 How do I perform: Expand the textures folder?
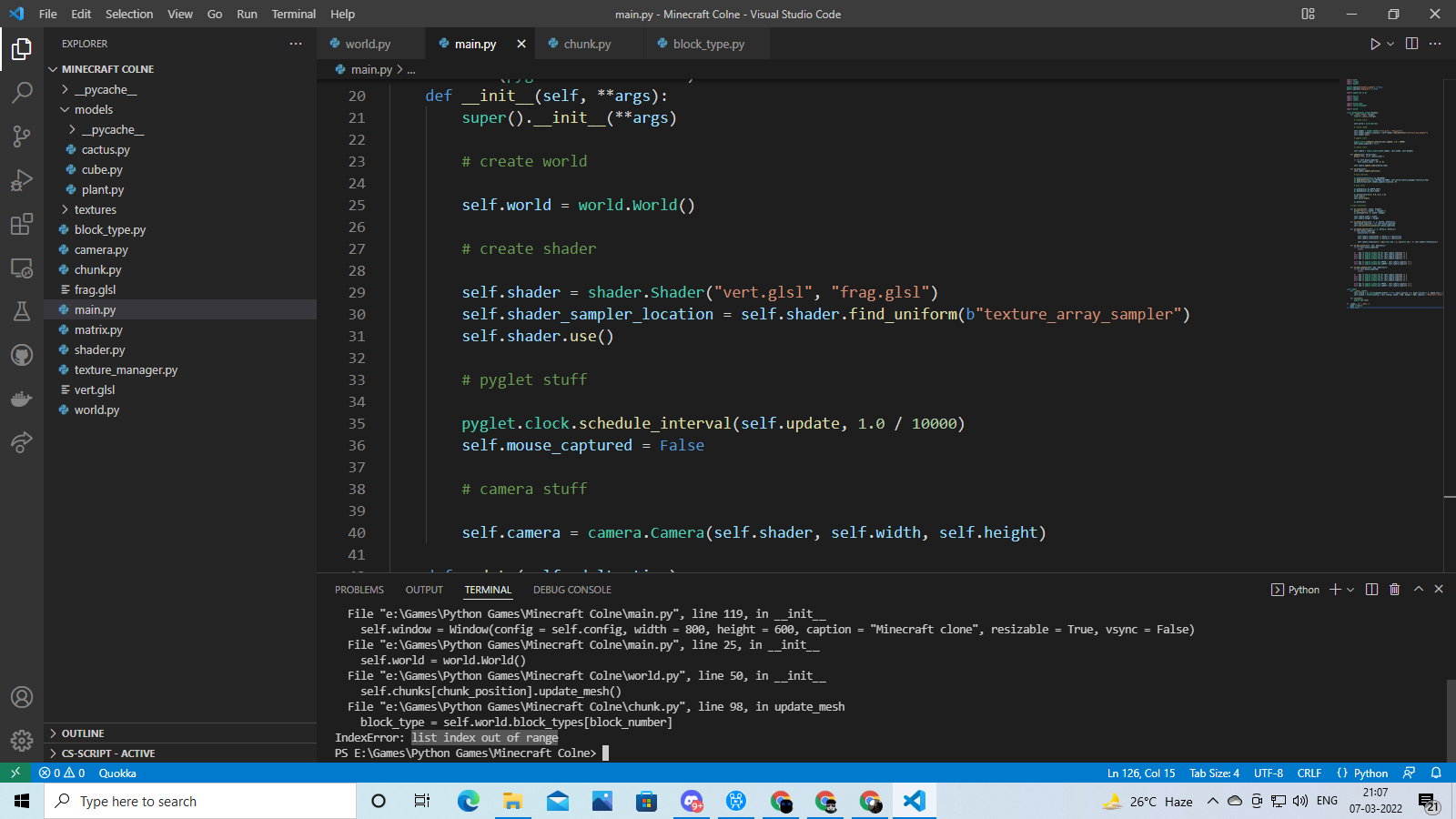[180, 209]
